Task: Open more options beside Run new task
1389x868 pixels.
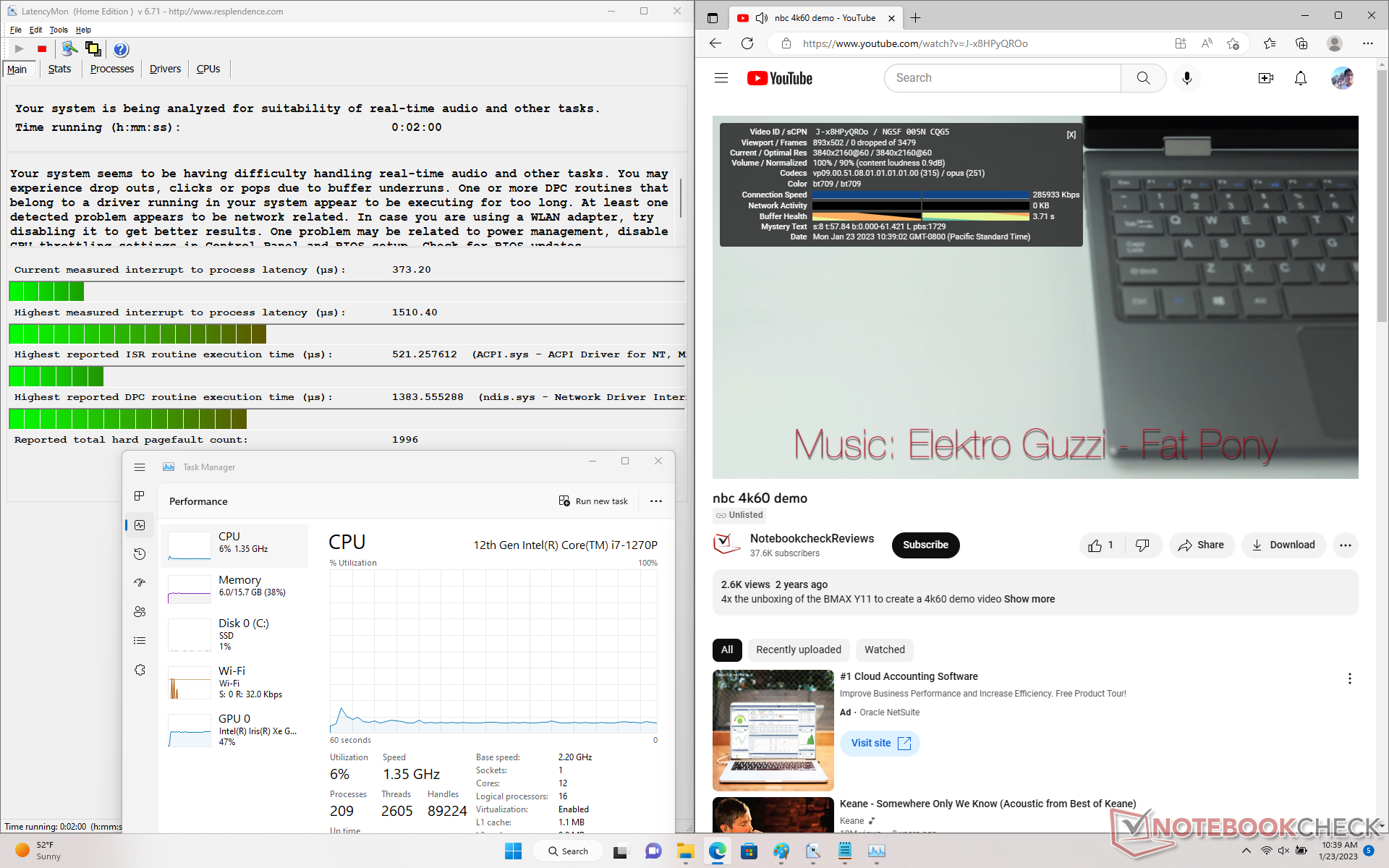Action: (655, 501)
